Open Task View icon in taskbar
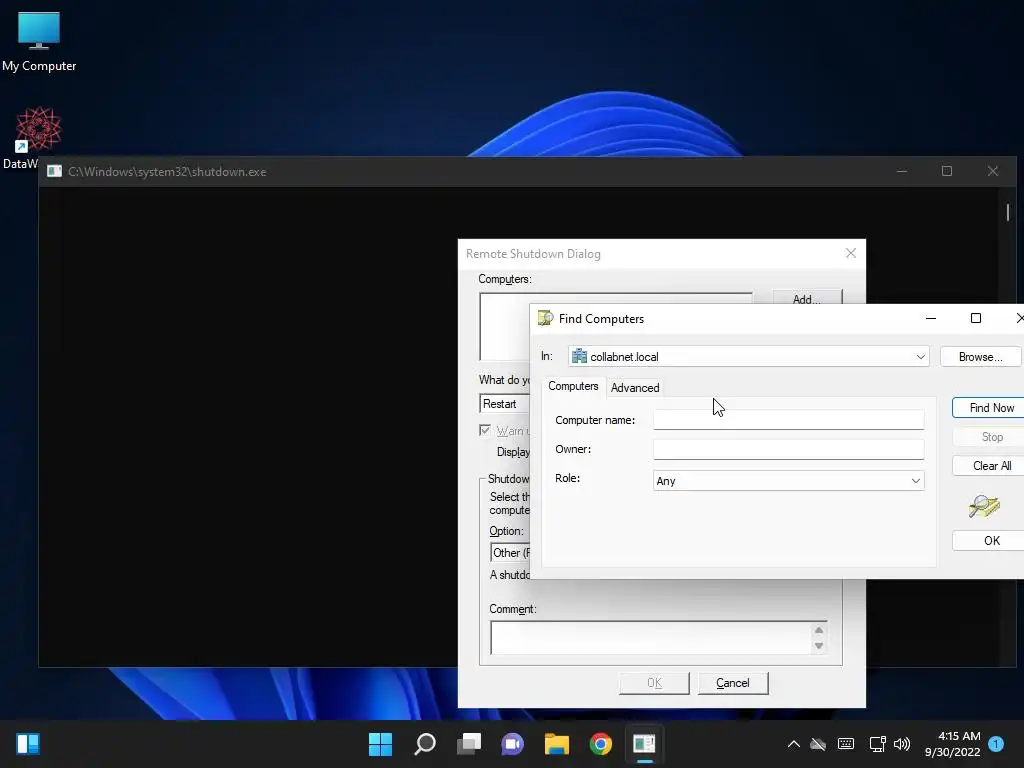The image size is (1024, 768). [468, 744]
